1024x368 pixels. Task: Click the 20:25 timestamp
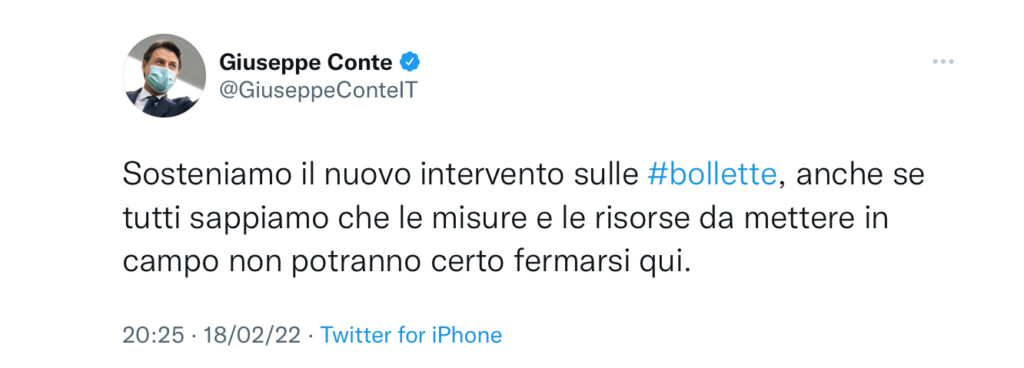click(153, 335)
